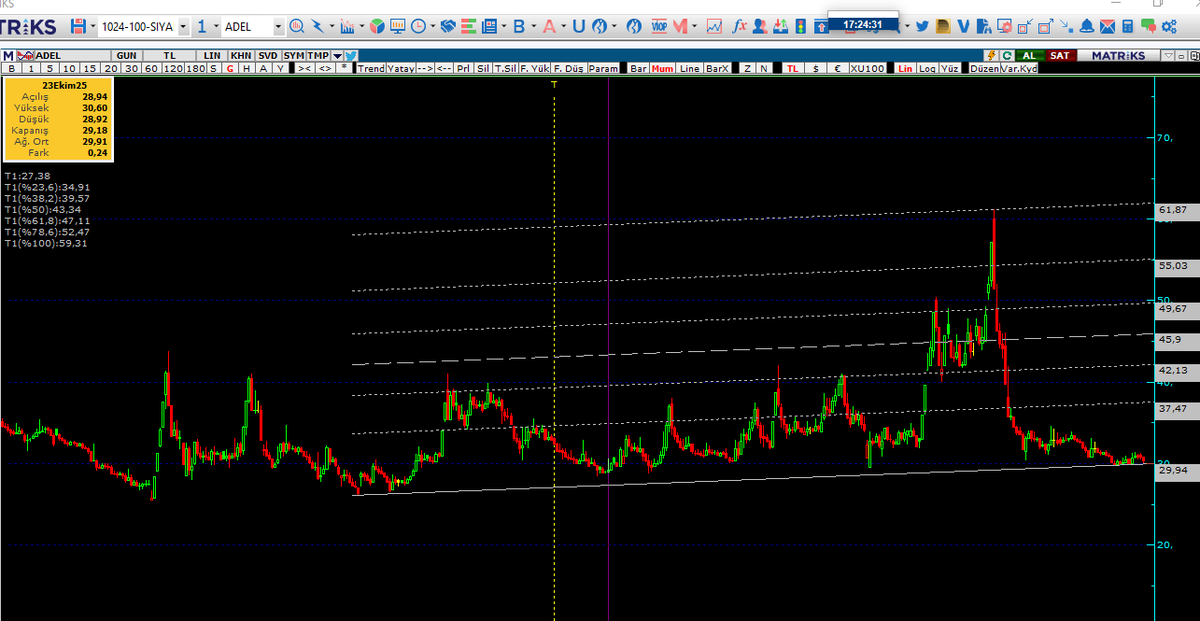Toggle Bar chart type

pyautogui.click(x=638, y=68)
